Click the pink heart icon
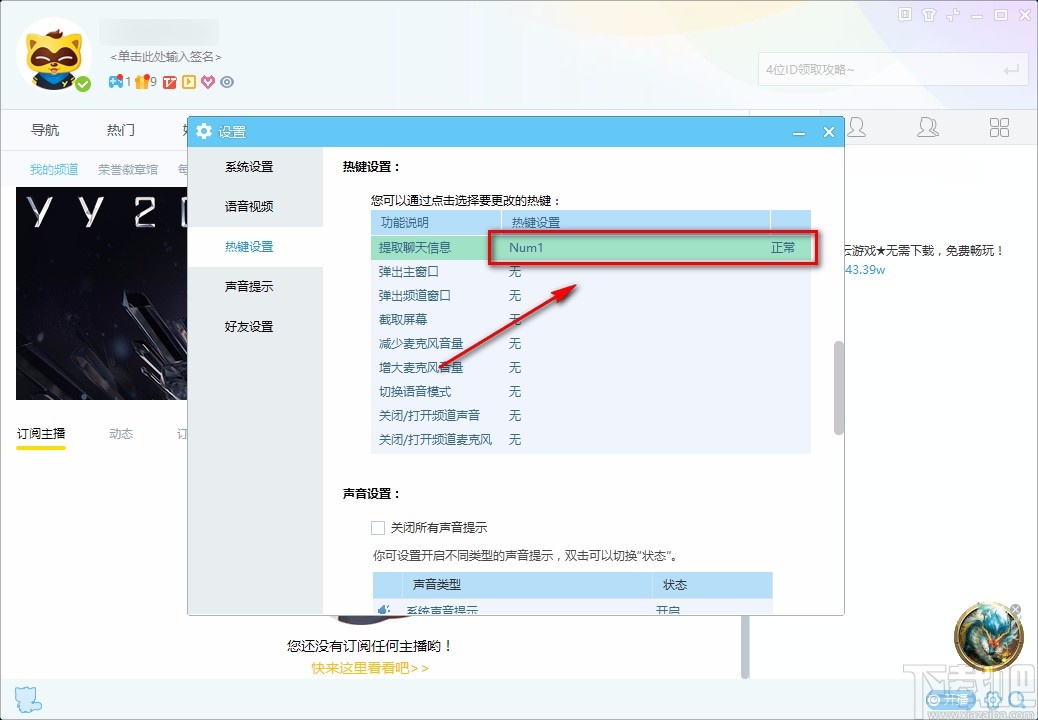This screenshot has height=720, width=1038. 208,82
